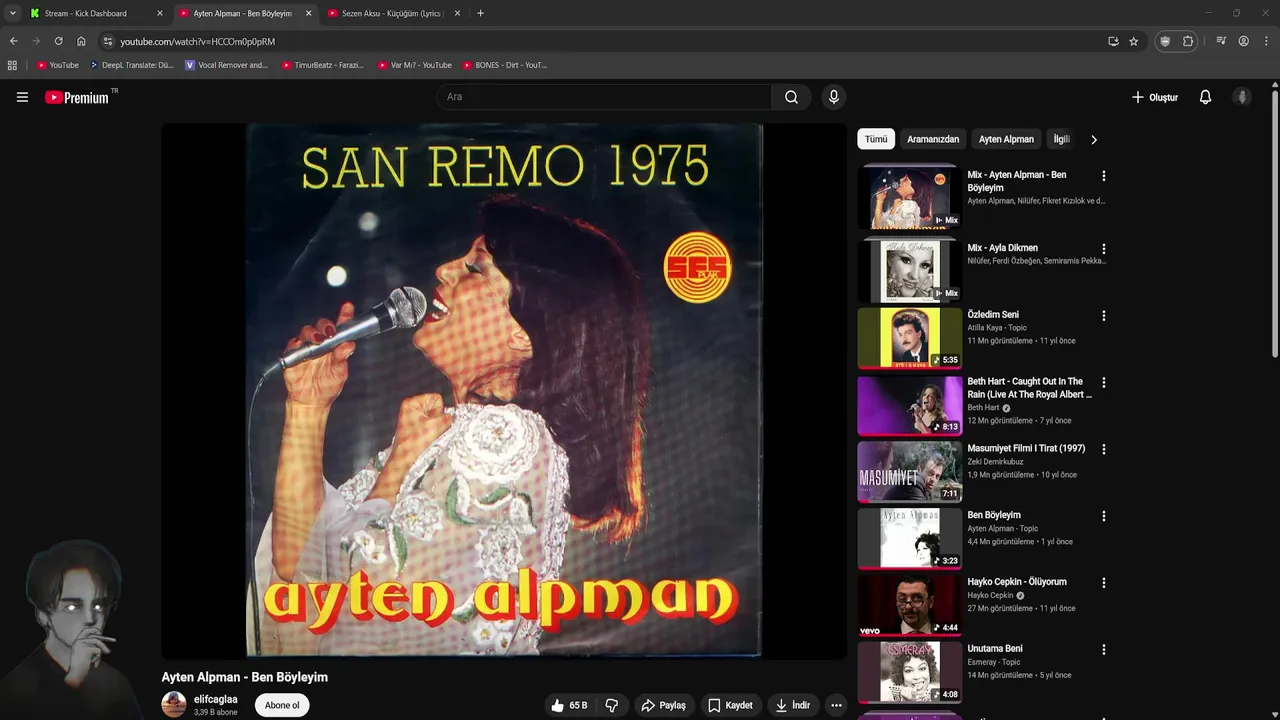
Task: Open options for Mix - Ayla Dikmen
Action: click(1104, 249)
